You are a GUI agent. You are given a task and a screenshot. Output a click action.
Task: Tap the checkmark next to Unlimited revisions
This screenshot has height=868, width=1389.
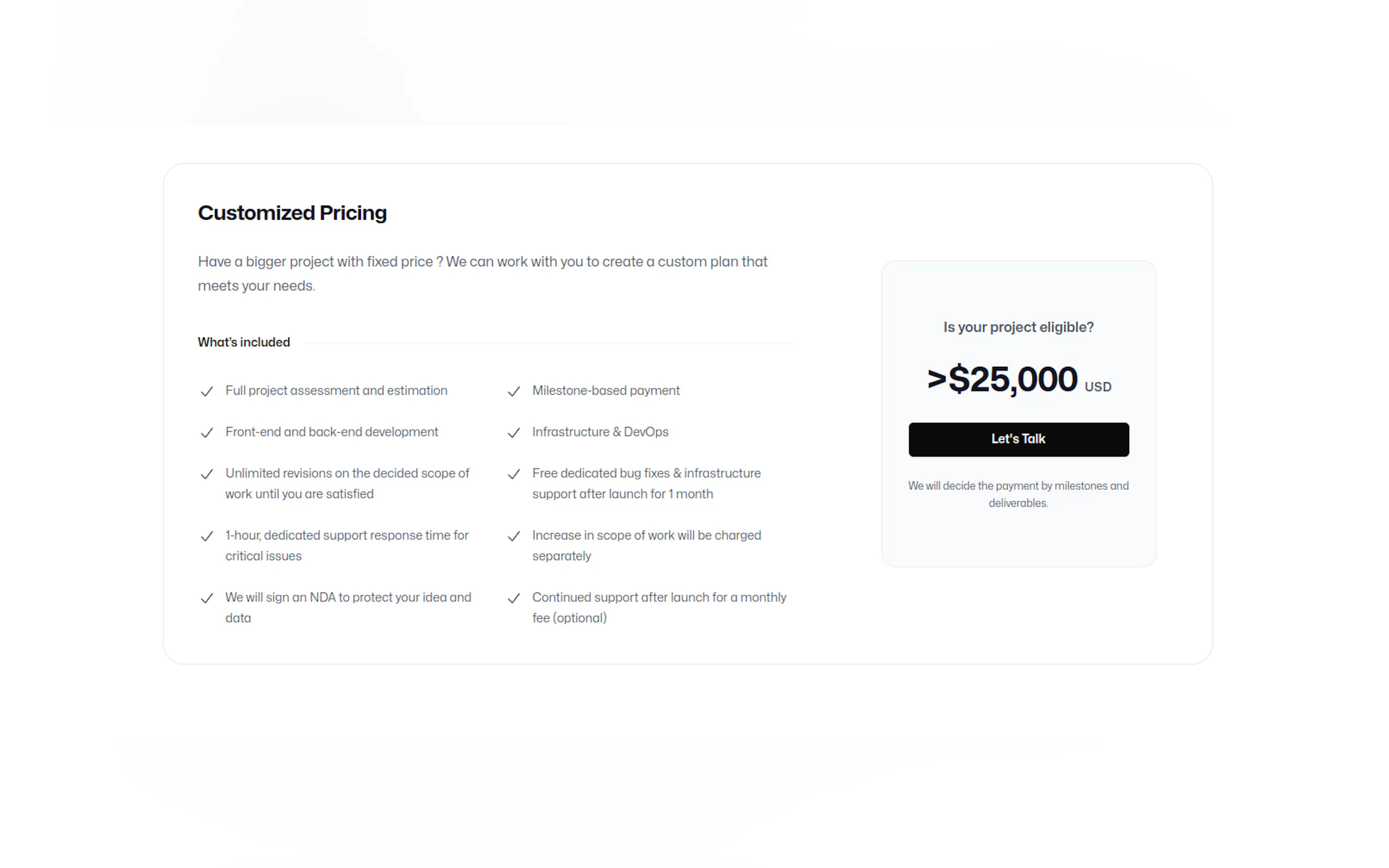pos(207,474)
